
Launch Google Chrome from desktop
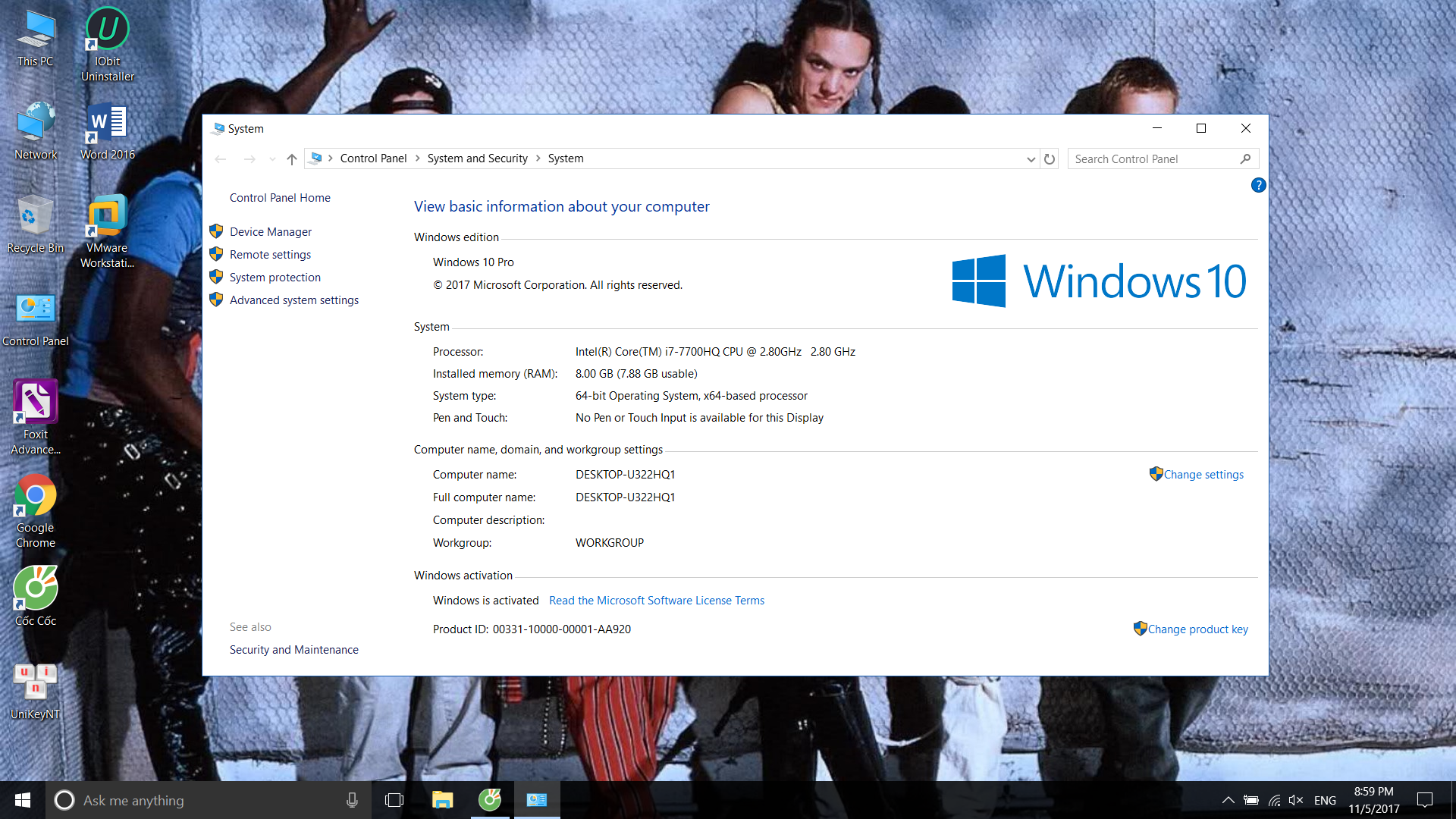point(36,510)
